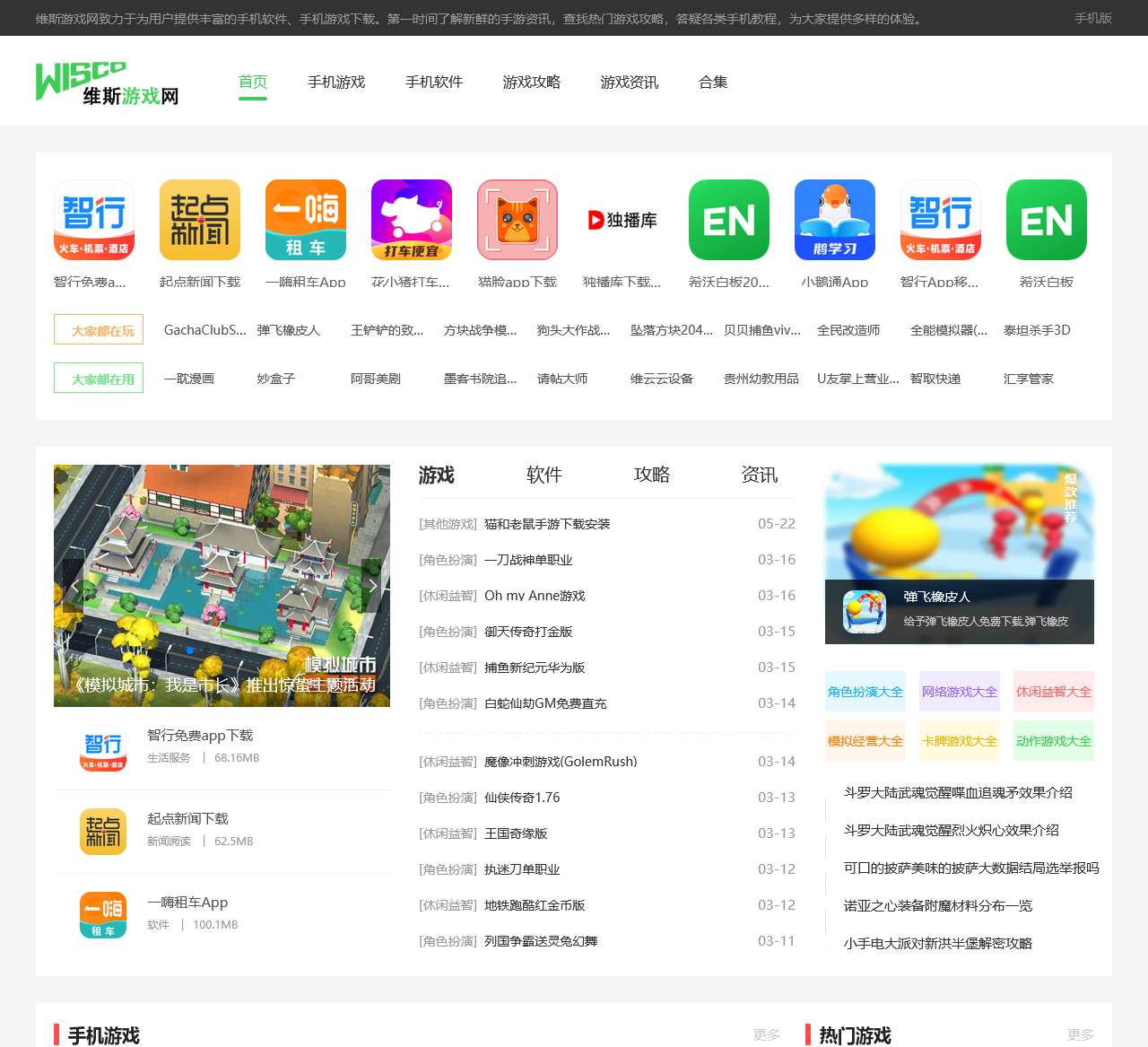
Task: Open 魔像冲刺游戏(GolemRush) entry
Action: tap(561, 762)
